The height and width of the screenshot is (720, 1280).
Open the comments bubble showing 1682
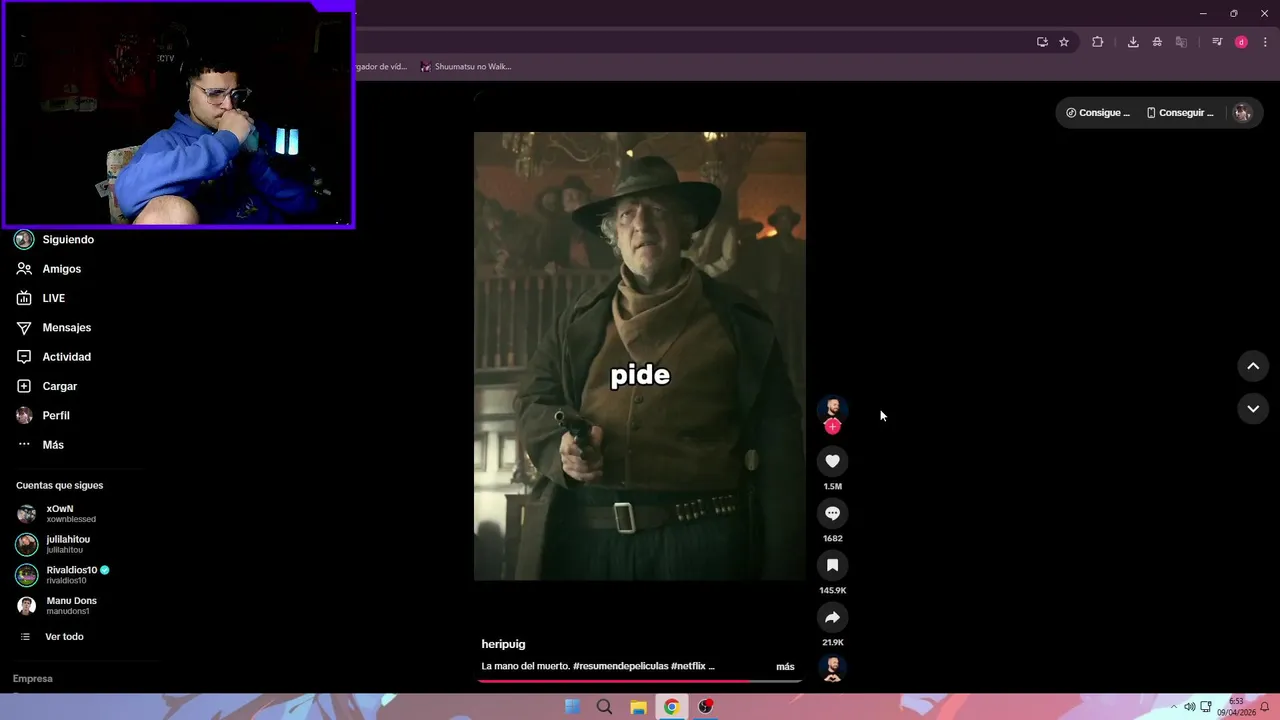click(x=832, y=513)
